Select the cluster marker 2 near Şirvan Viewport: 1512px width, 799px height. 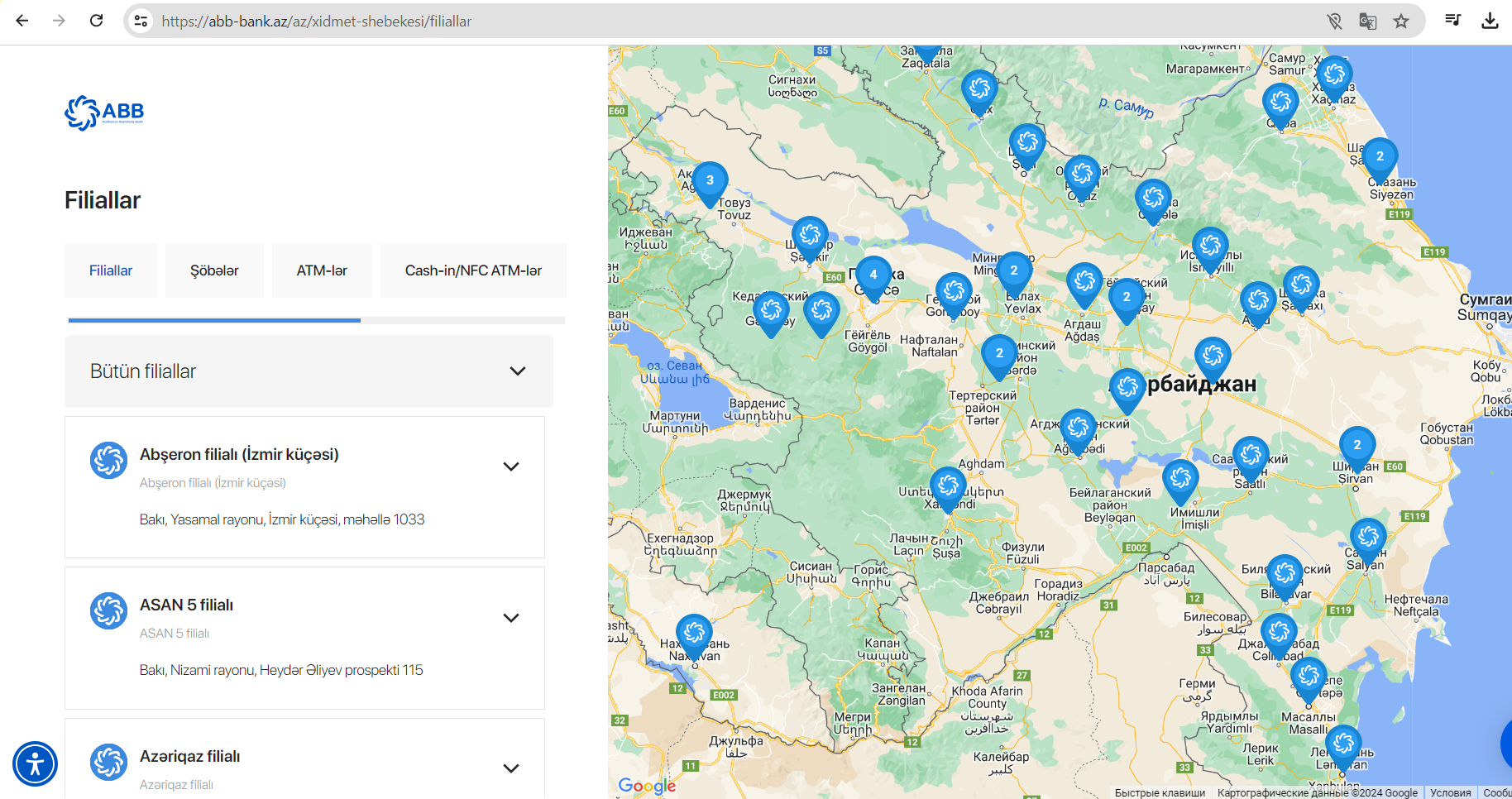pos(1357,448)
